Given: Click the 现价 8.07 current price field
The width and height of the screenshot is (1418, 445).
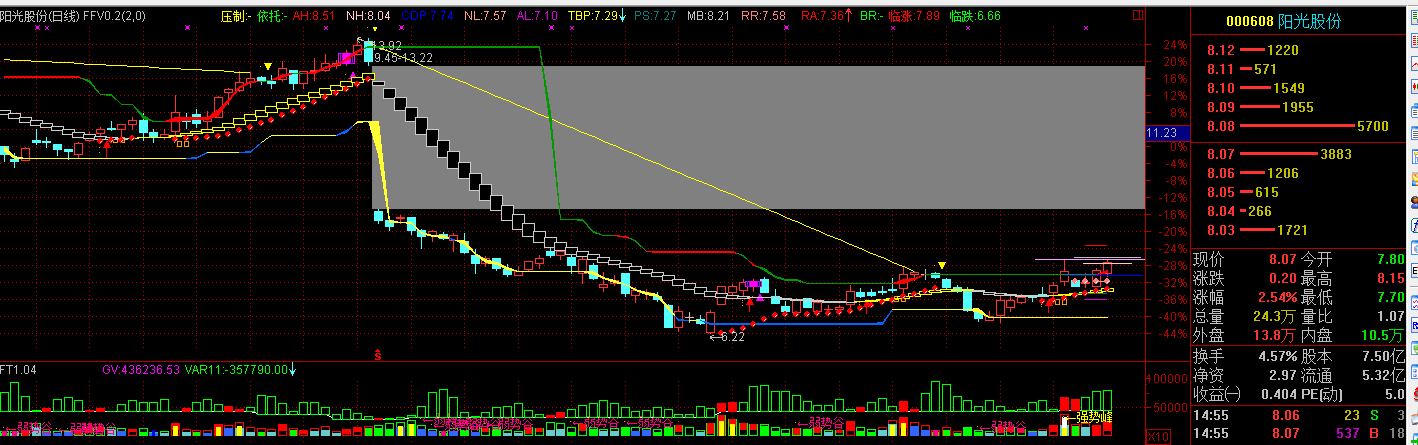Looking at the screenshot, I should tap(1245, 259).
